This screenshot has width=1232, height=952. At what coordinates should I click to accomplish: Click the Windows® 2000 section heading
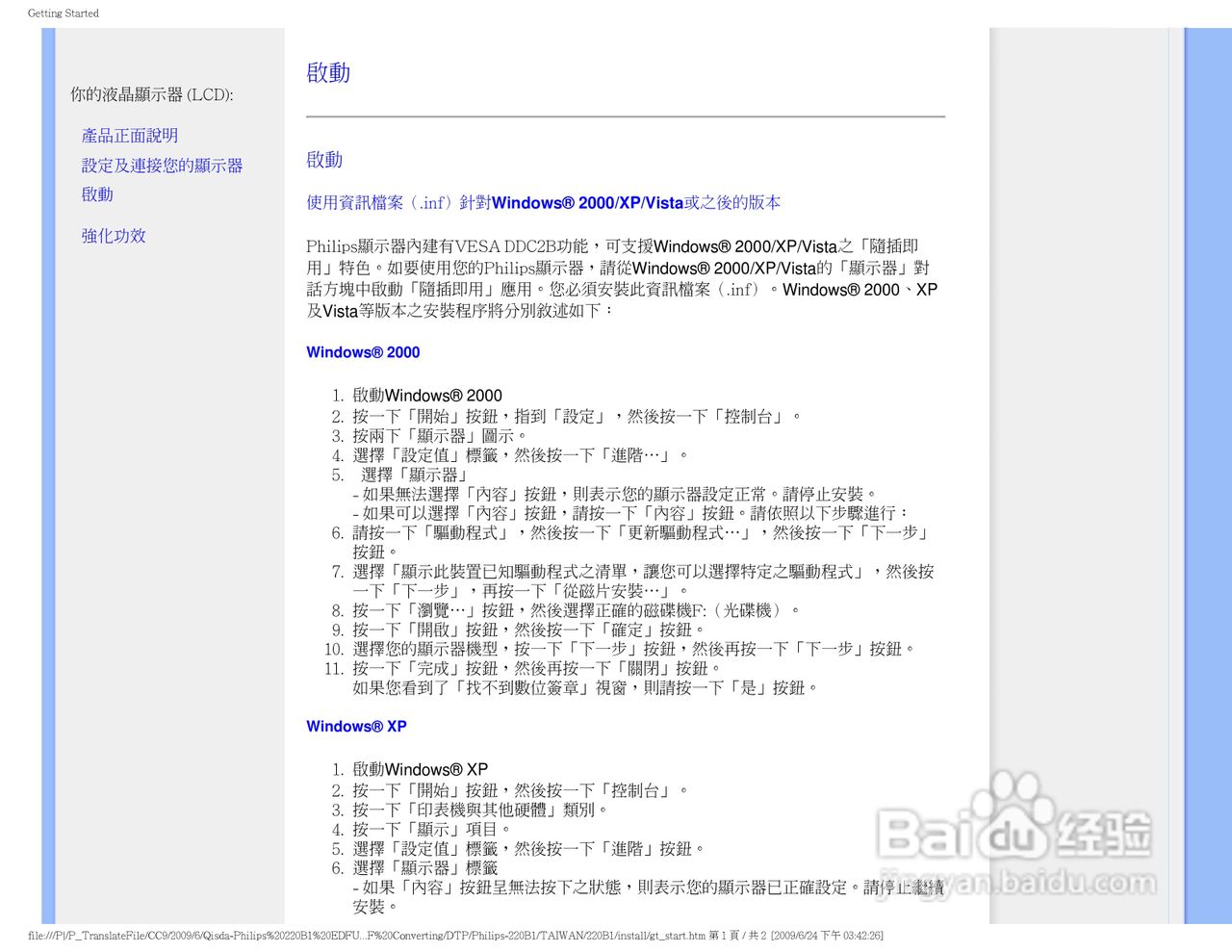363,352
